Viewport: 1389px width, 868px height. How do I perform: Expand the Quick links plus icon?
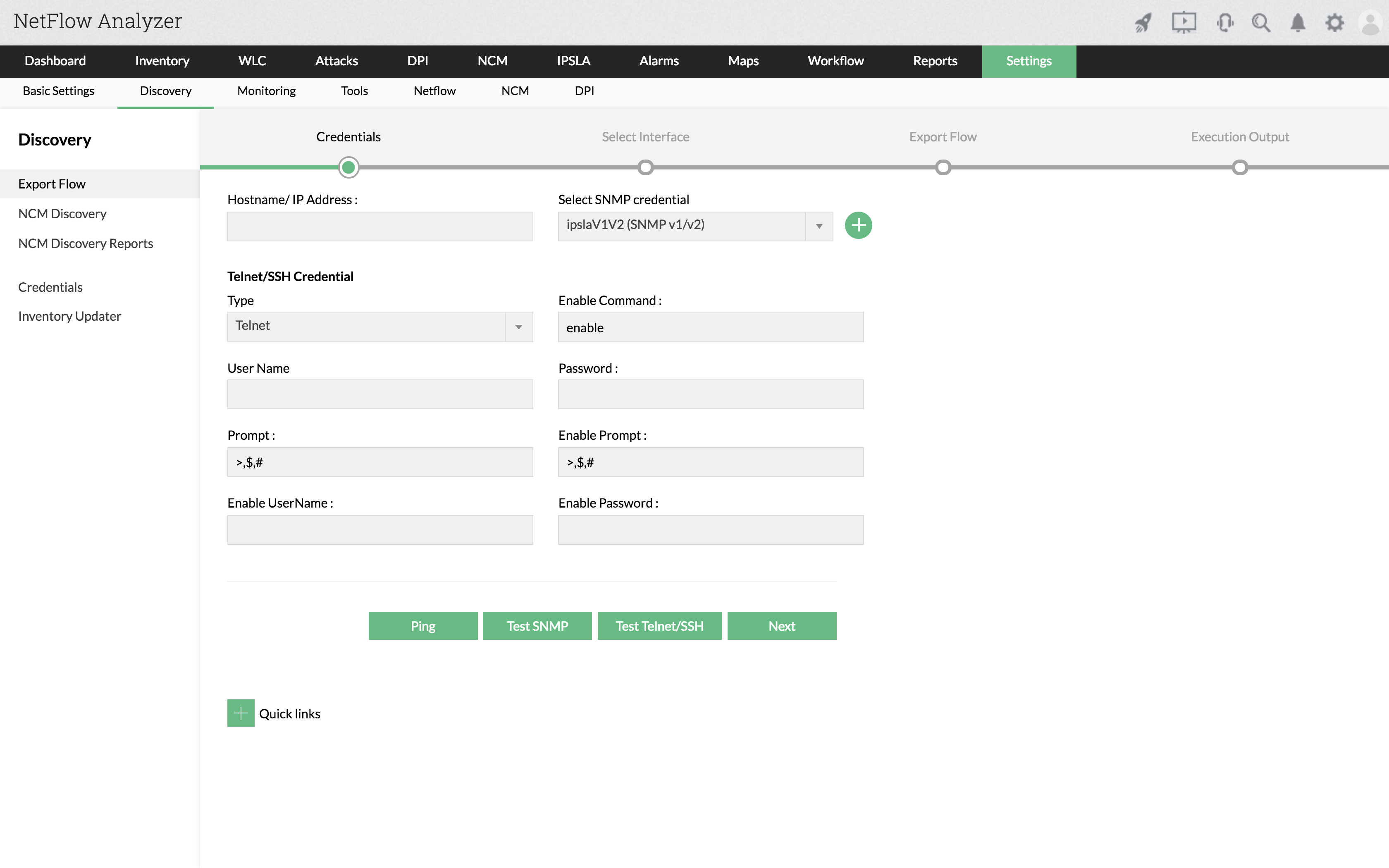pyautogui.click(x=241, y=713)
